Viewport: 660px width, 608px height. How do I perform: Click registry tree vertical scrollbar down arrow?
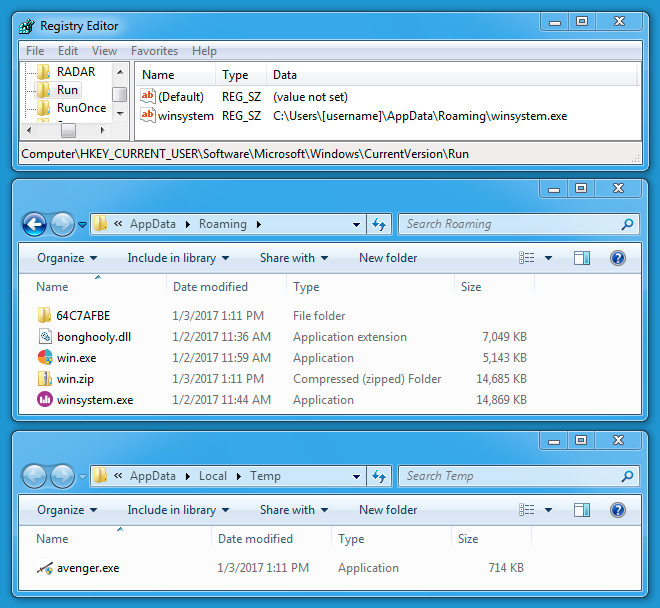pyautogui.click(x=120, y=114)
